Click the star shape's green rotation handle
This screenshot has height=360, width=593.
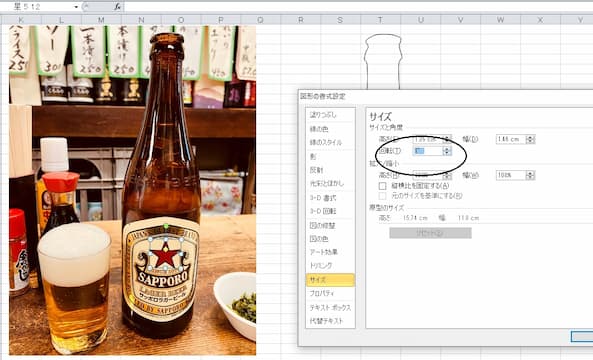point(166,227)
